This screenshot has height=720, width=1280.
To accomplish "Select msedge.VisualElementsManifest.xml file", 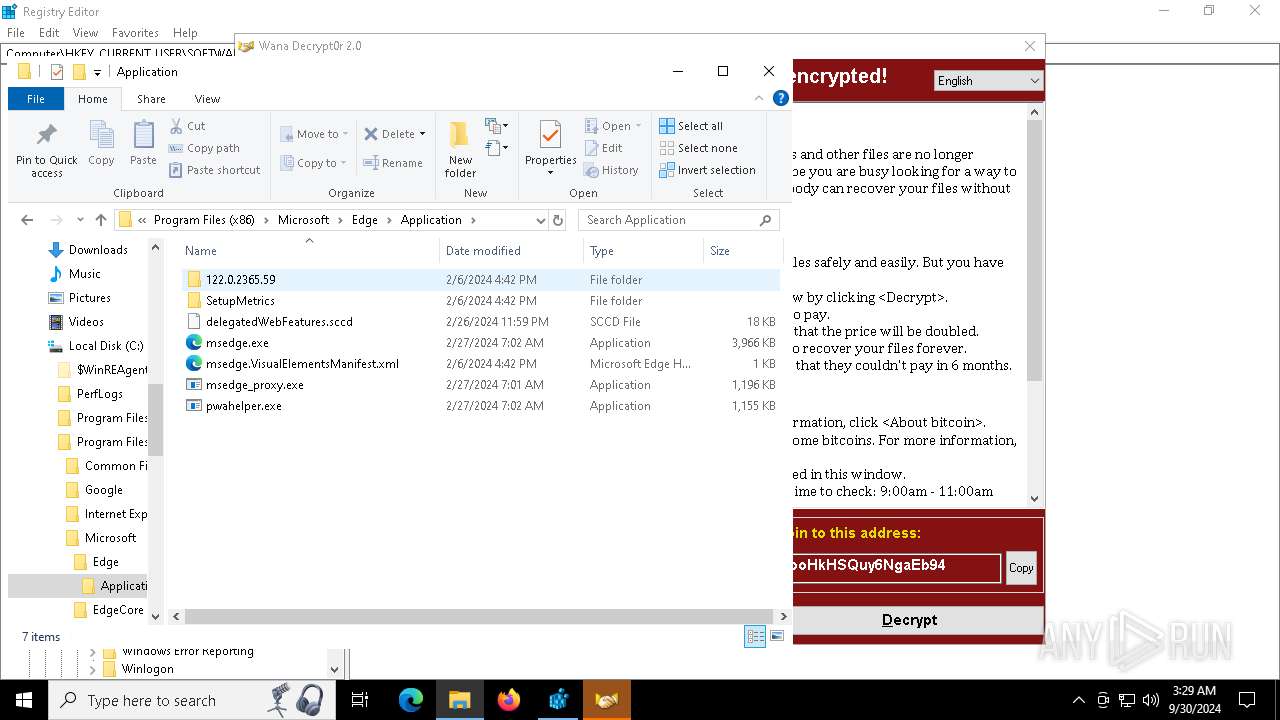I will (x=302, y=364).
